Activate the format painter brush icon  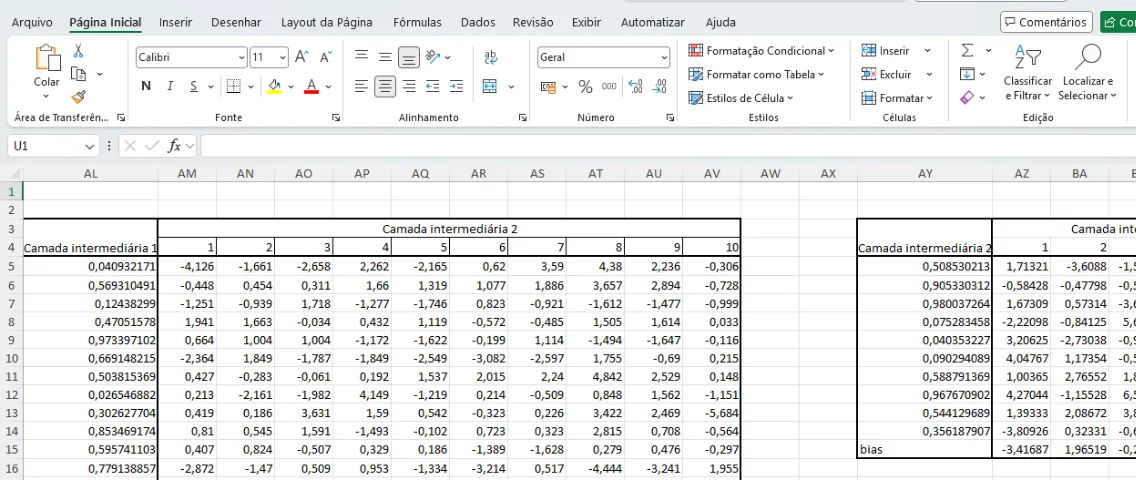tap(78, 97)
